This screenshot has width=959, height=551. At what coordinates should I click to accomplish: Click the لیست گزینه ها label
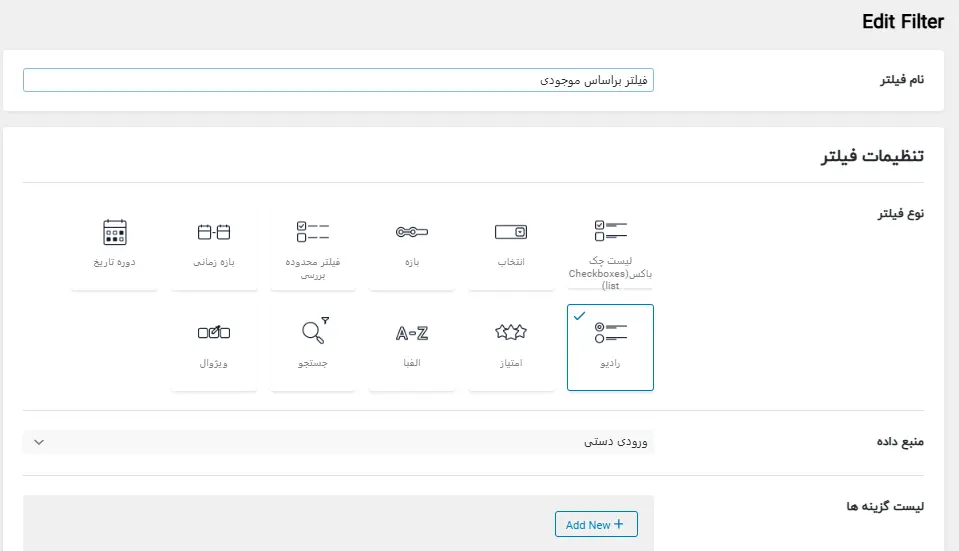885,506
